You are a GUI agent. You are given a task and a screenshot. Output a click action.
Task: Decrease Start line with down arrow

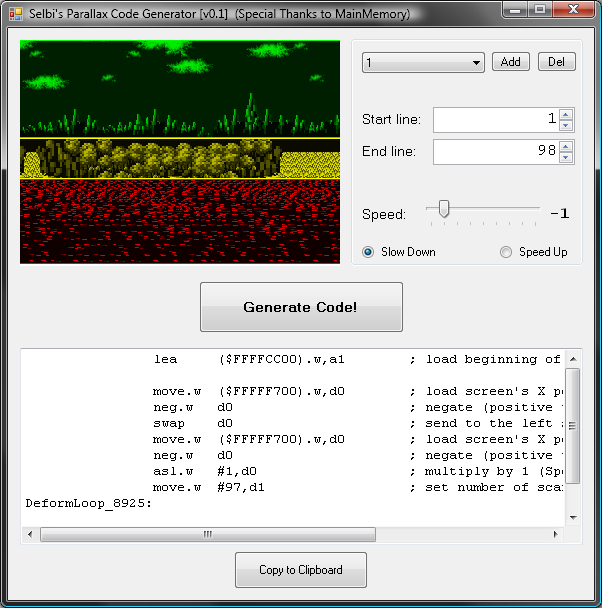(566, 125)
